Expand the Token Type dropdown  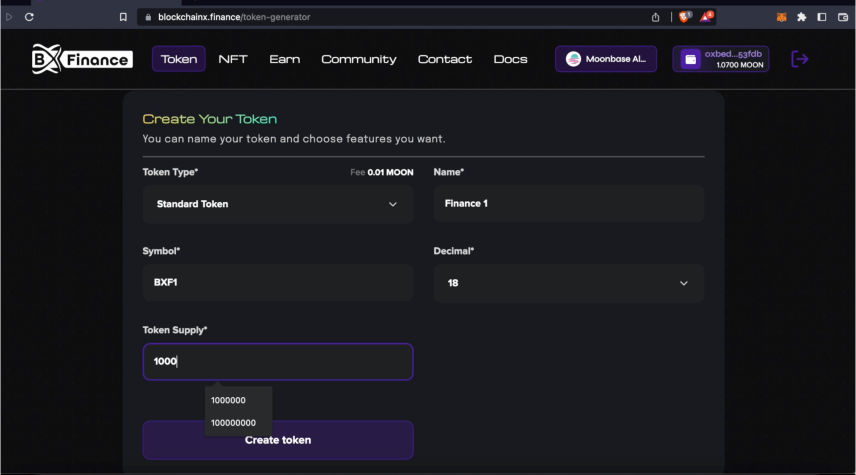click(x=278, y=204)
